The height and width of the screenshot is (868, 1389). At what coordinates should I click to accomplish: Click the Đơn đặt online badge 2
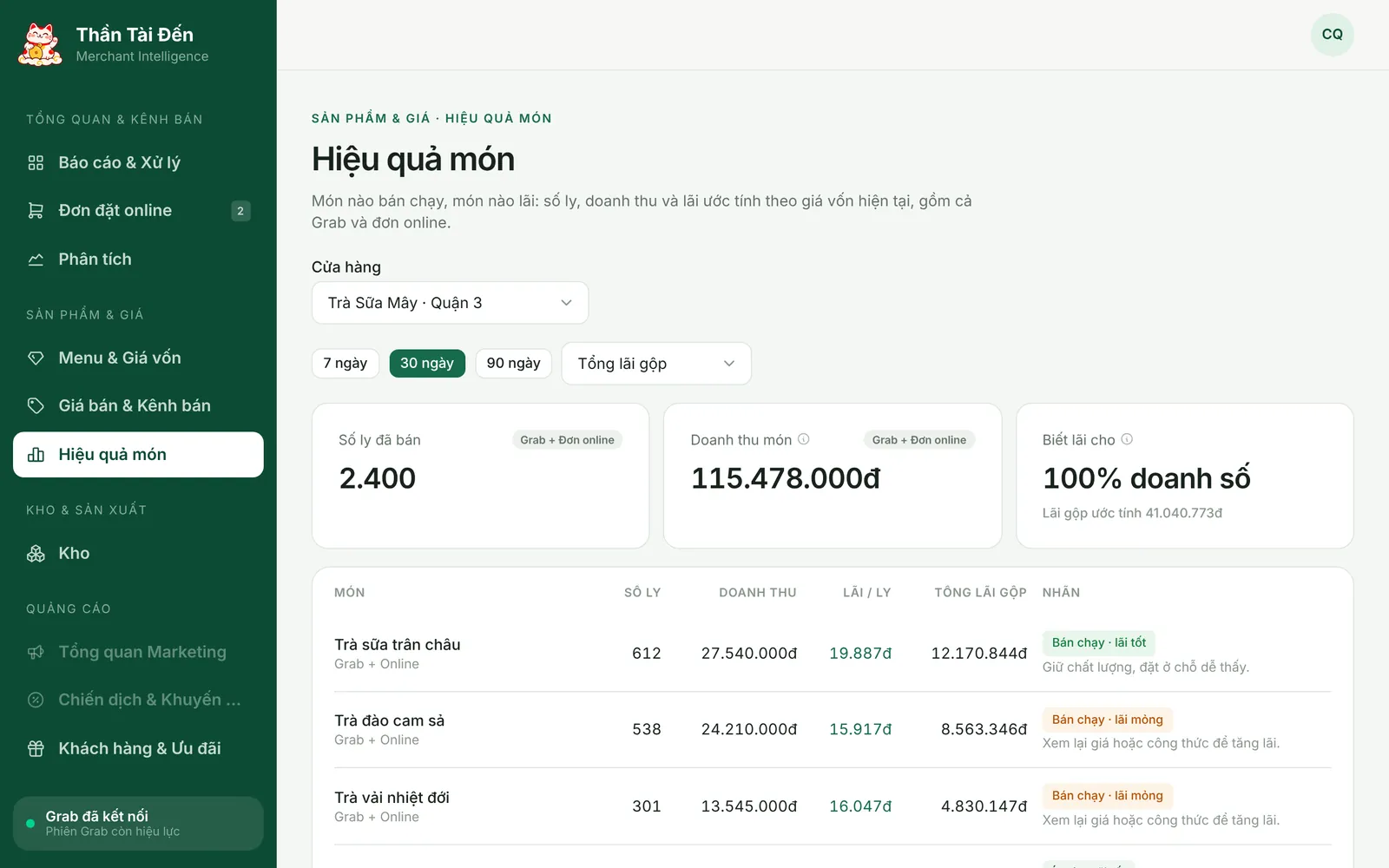pyautogui.click(x=240, y=211)
